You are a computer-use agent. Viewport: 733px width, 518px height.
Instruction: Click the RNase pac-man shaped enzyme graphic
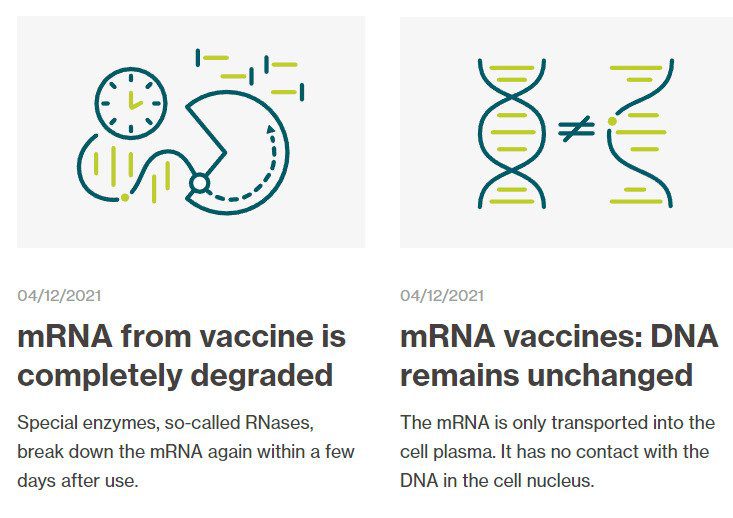[237, 152]
